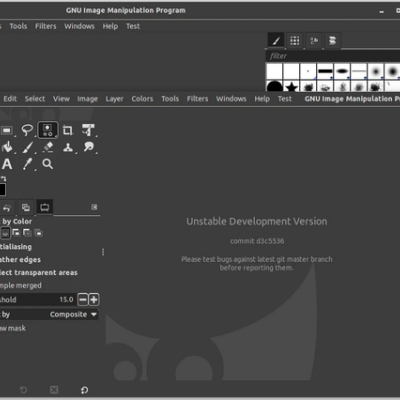Choose the black rectangle bar brush
400x400 pixels.
click(325, 71)
